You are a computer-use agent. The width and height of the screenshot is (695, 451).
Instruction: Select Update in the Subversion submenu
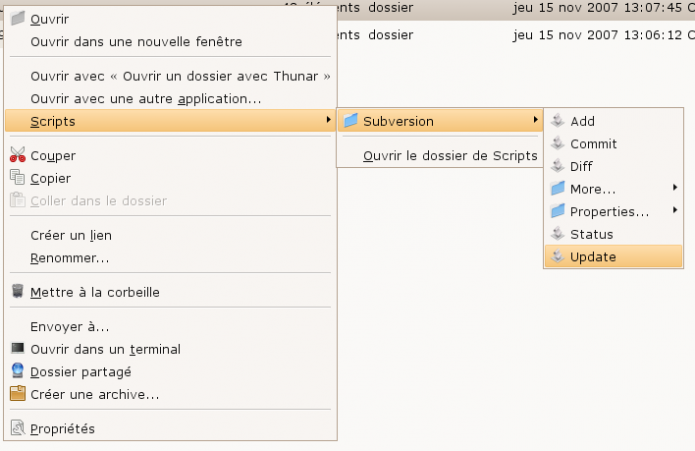[x=593, y=257]
